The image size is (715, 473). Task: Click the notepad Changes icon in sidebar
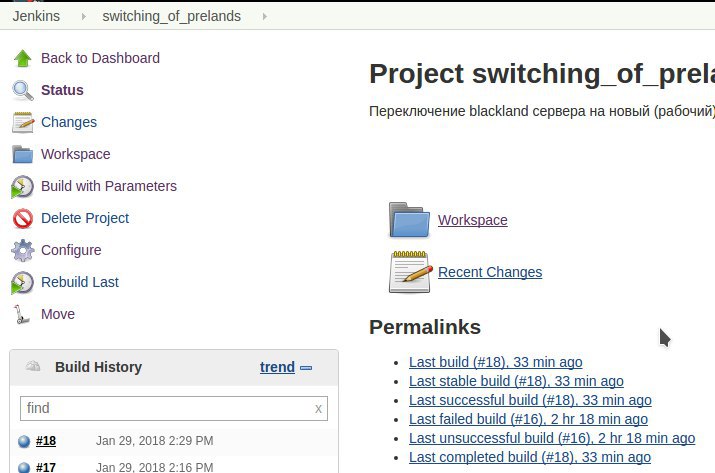[22, 122]
